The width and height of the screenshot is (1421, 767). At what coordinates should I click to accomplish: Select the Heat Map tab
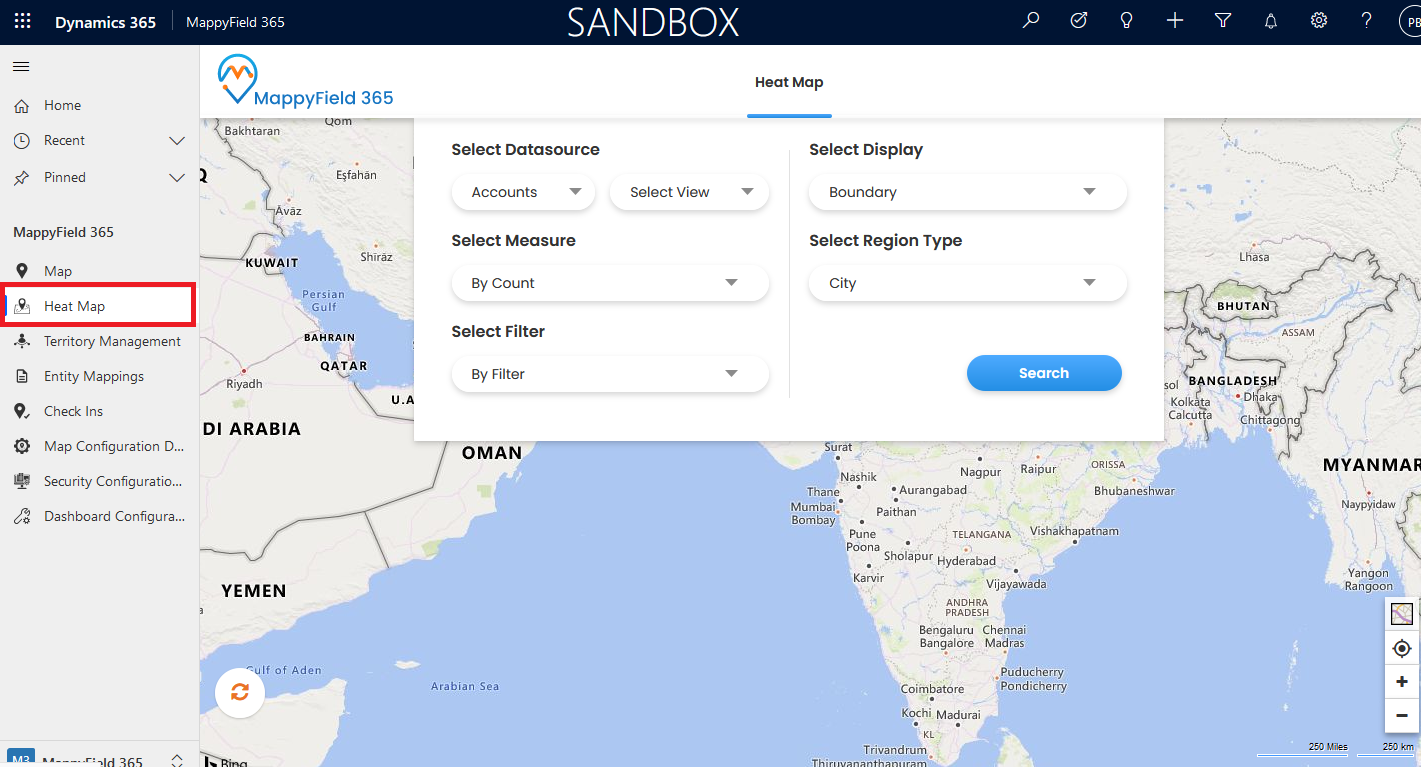pos(789,83)
